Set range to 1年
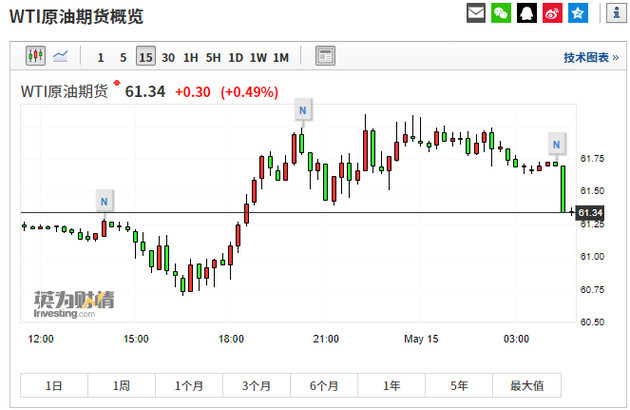 coord(391,386)
